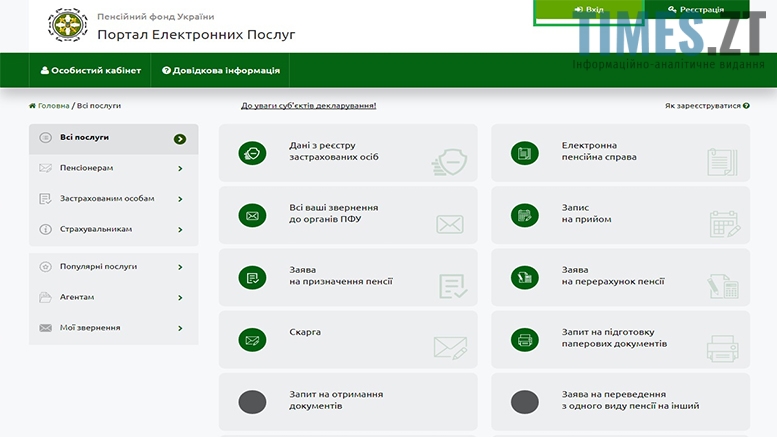Click the pension application round icon

pyautogui.click(x=252, y=277)
